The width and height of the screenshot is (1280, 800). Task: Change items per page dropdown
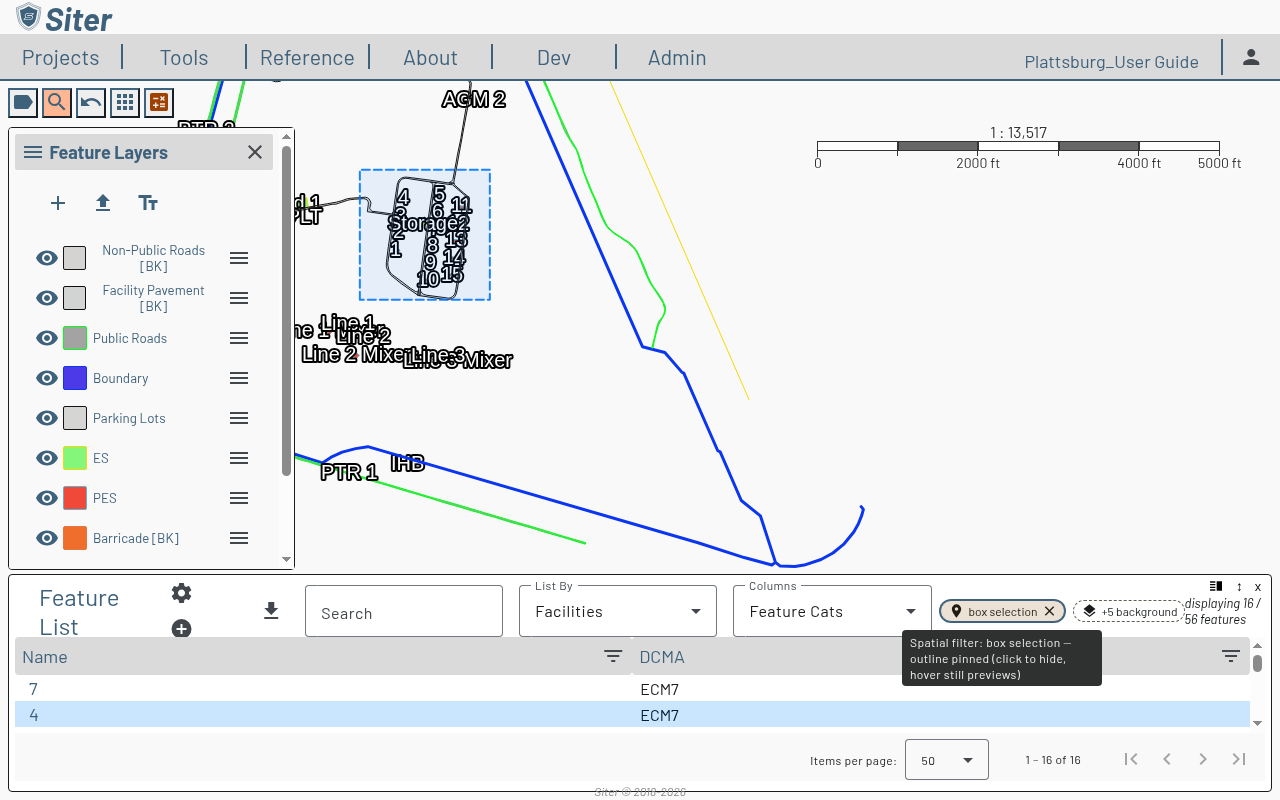click(x=947, y=760)
